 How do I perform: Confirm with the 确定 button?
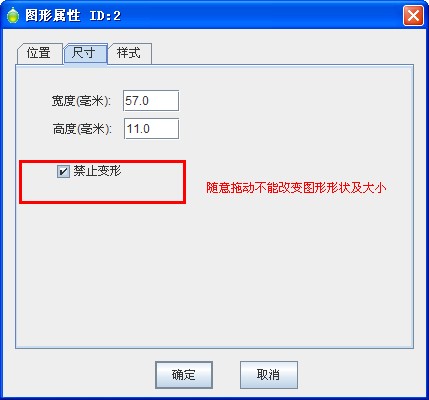(184, 375)
